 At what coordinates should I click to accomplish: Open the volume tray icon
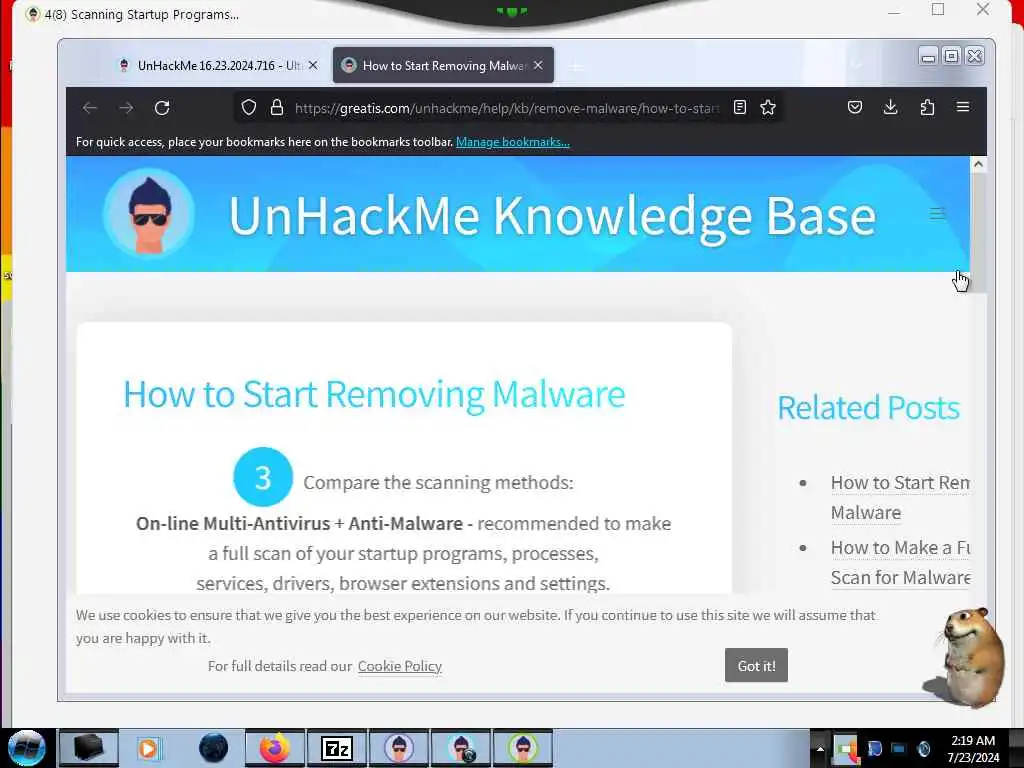point(923,749)
